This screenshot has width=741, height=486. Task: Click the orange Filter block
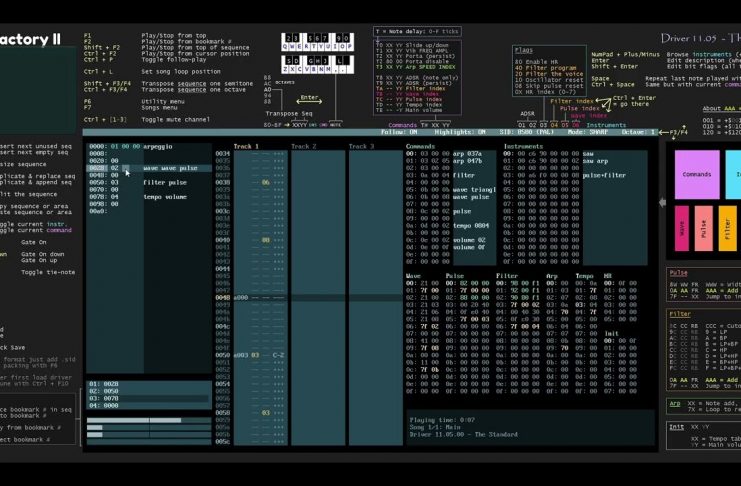727,229
